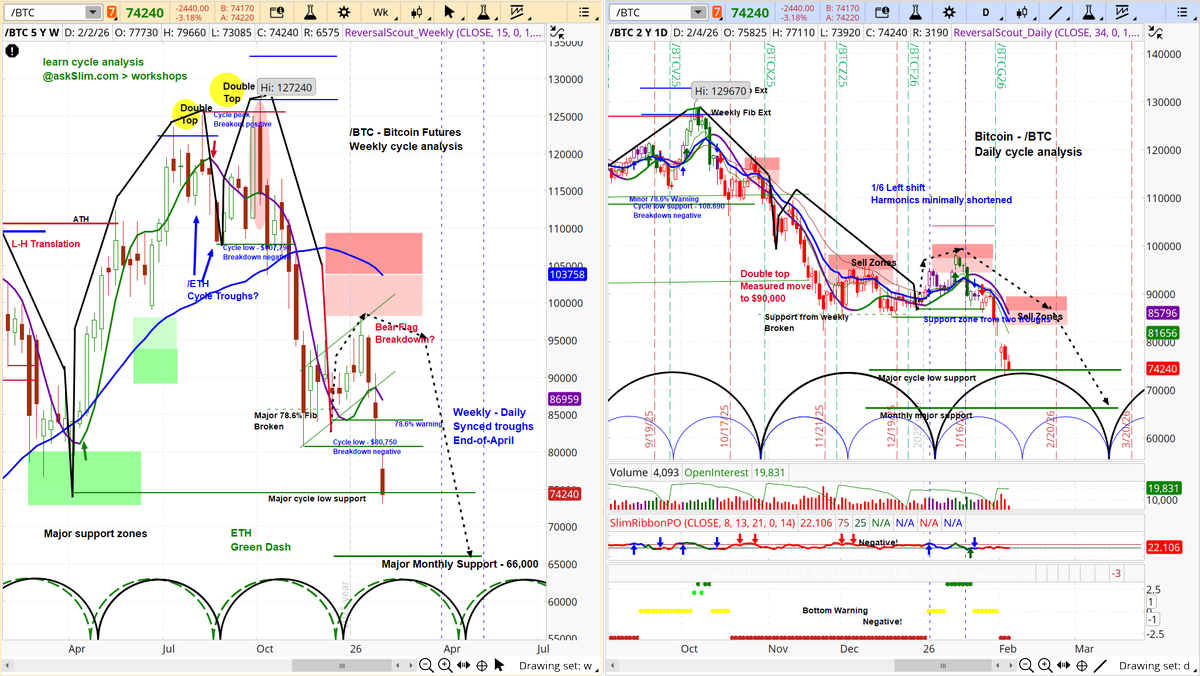Viewport: 1200px width, 676px height.
Task: Click the orange number 7 link icon in daily chart
Action: 718,13
